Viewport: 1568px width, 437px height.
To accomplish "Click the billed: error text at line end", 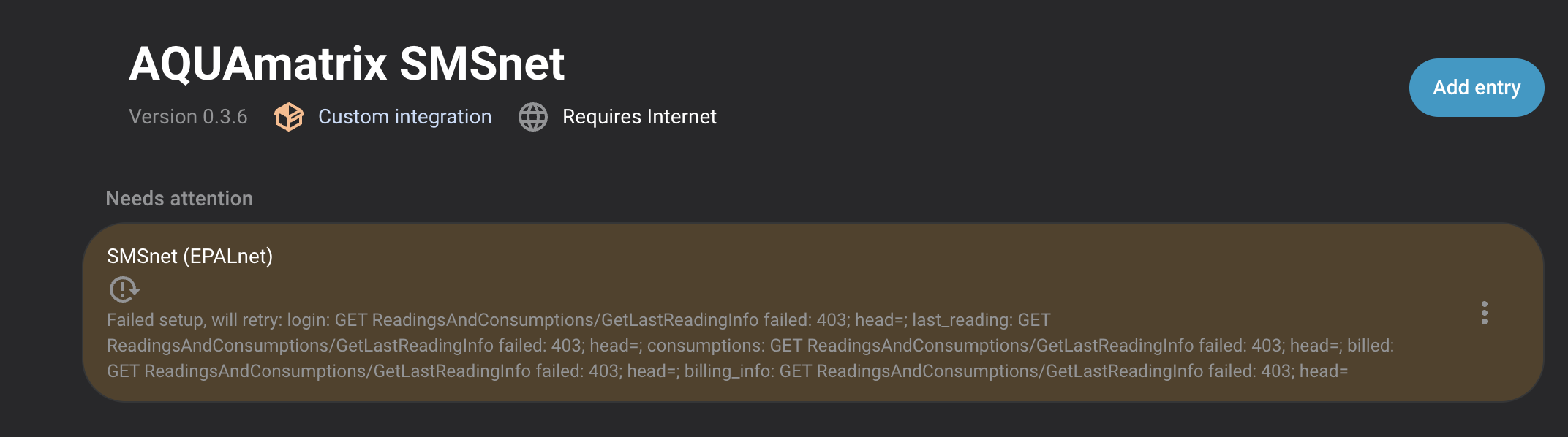I will 1371,346.
